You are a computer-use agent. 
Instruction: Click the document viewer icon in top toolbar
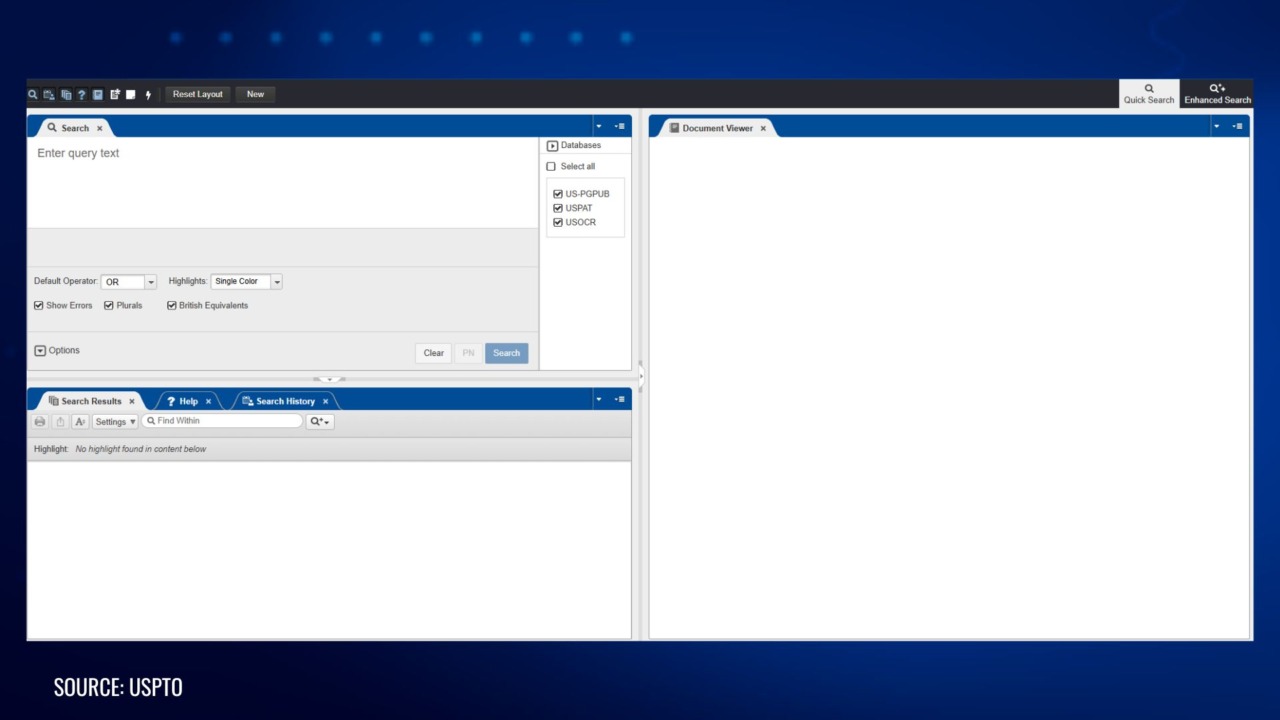[98, 95]
